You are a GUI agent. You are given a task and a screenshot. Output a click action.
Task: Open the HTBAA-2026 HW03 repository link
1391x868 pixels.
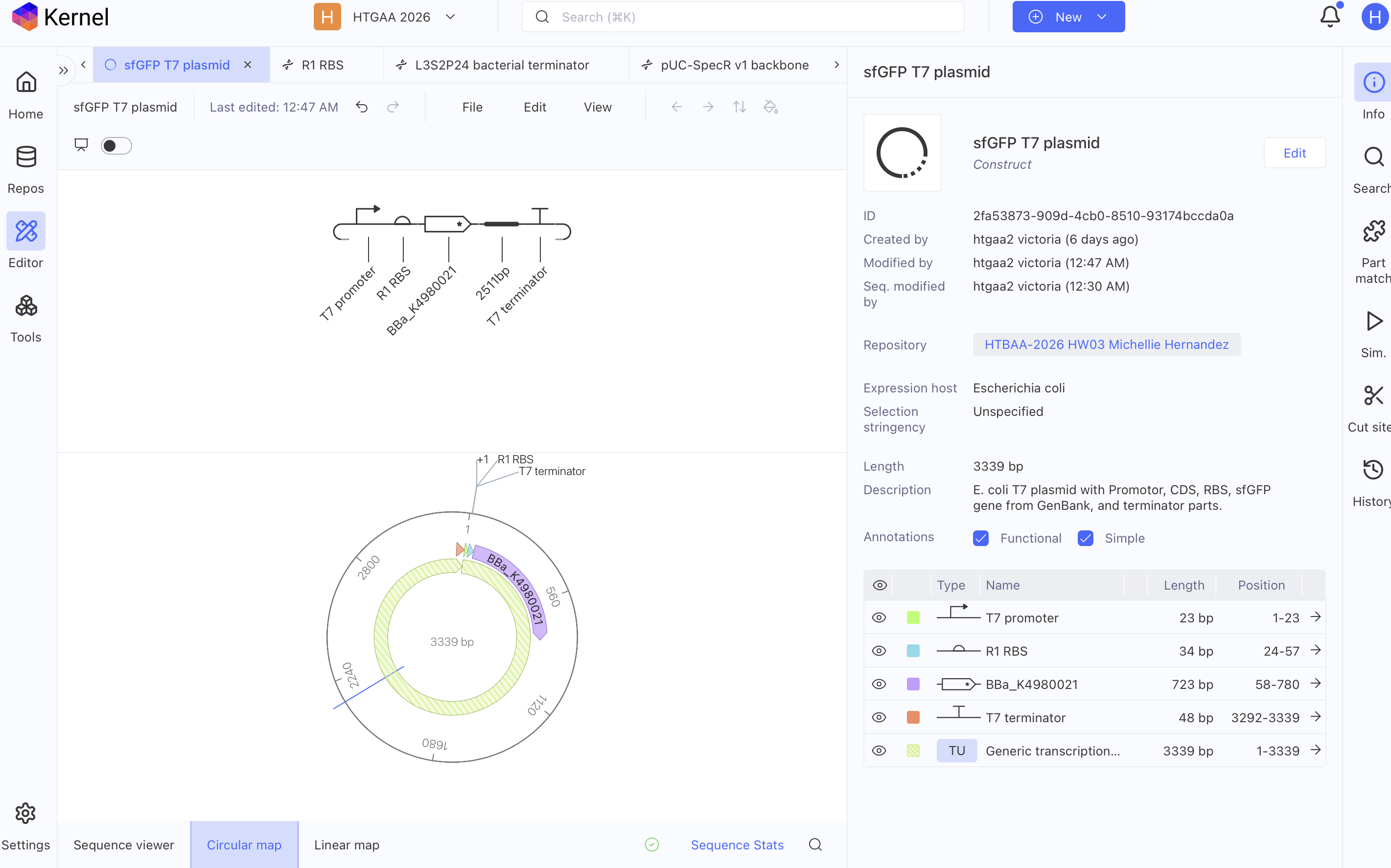(1106, 344)
